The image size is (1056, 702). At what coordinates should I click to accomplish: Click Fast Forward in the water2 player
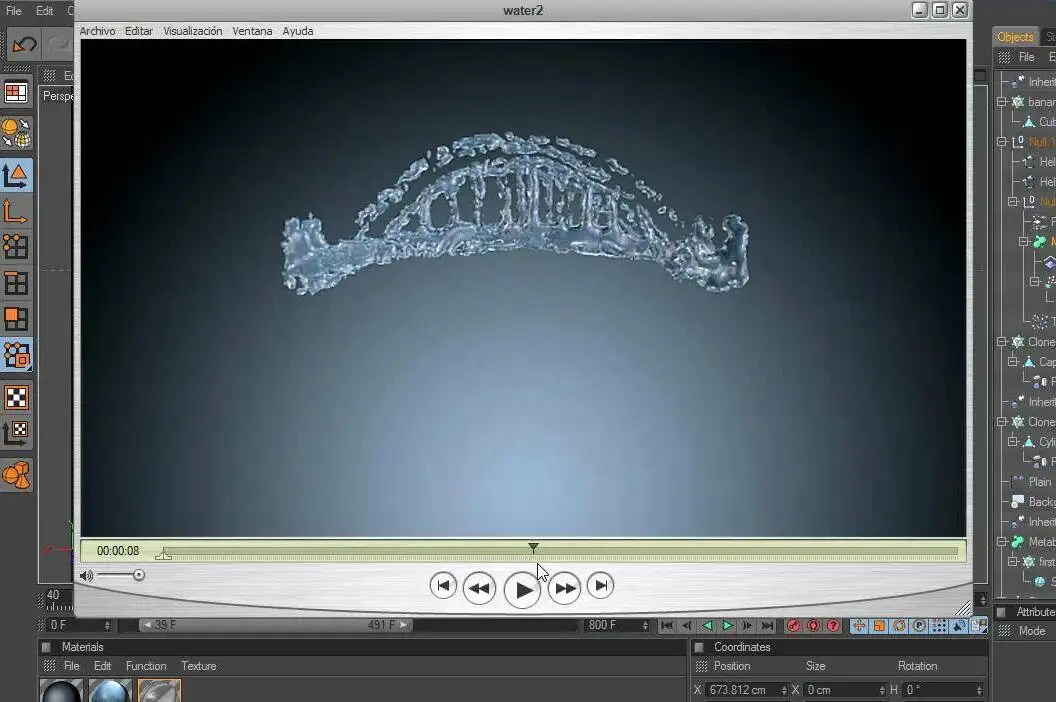coord(564,588)
